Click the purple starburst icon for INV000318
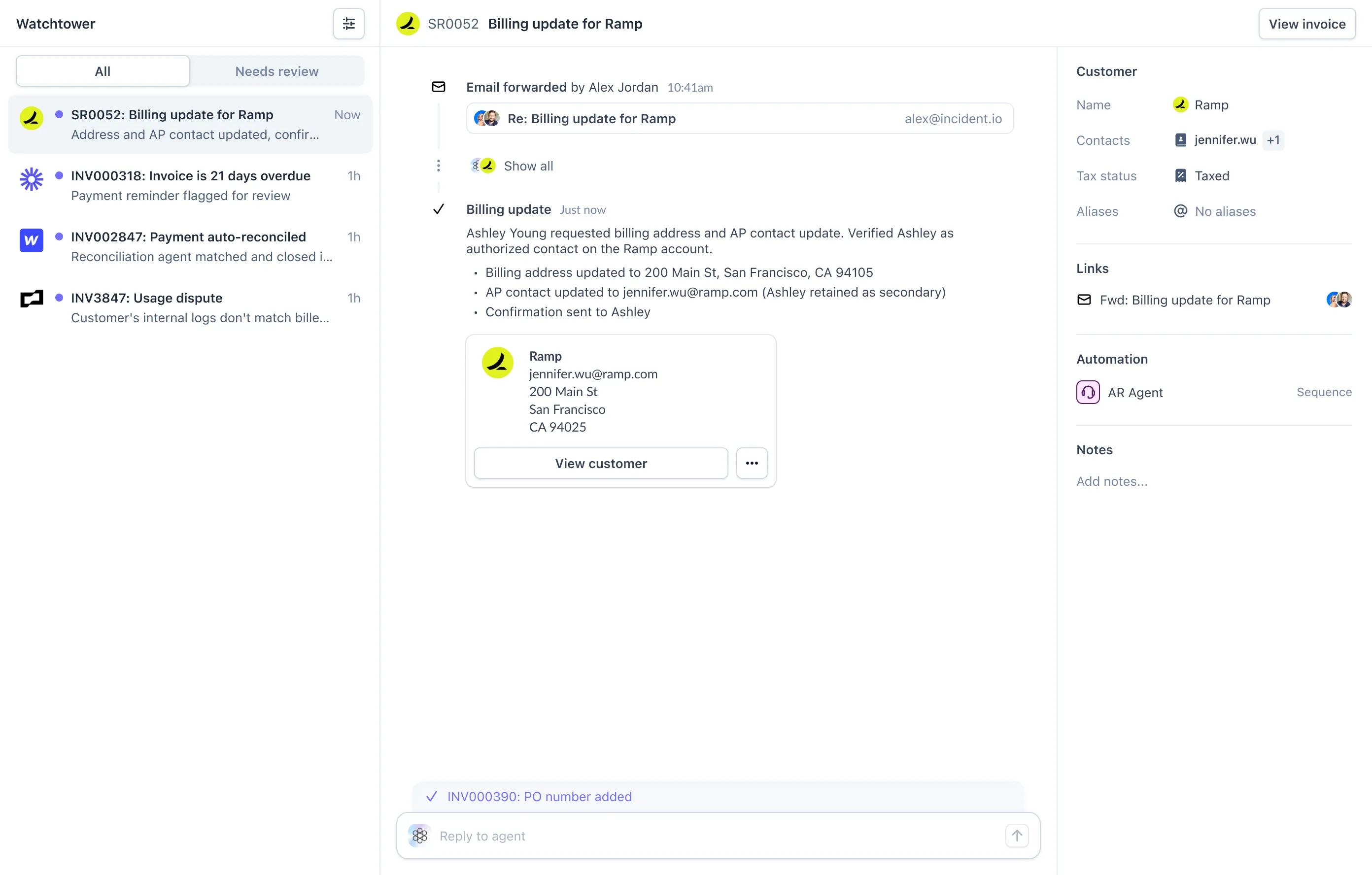The height and width of the screenshot is (875, 1372). pyautogui.click(x=32, y=179)
